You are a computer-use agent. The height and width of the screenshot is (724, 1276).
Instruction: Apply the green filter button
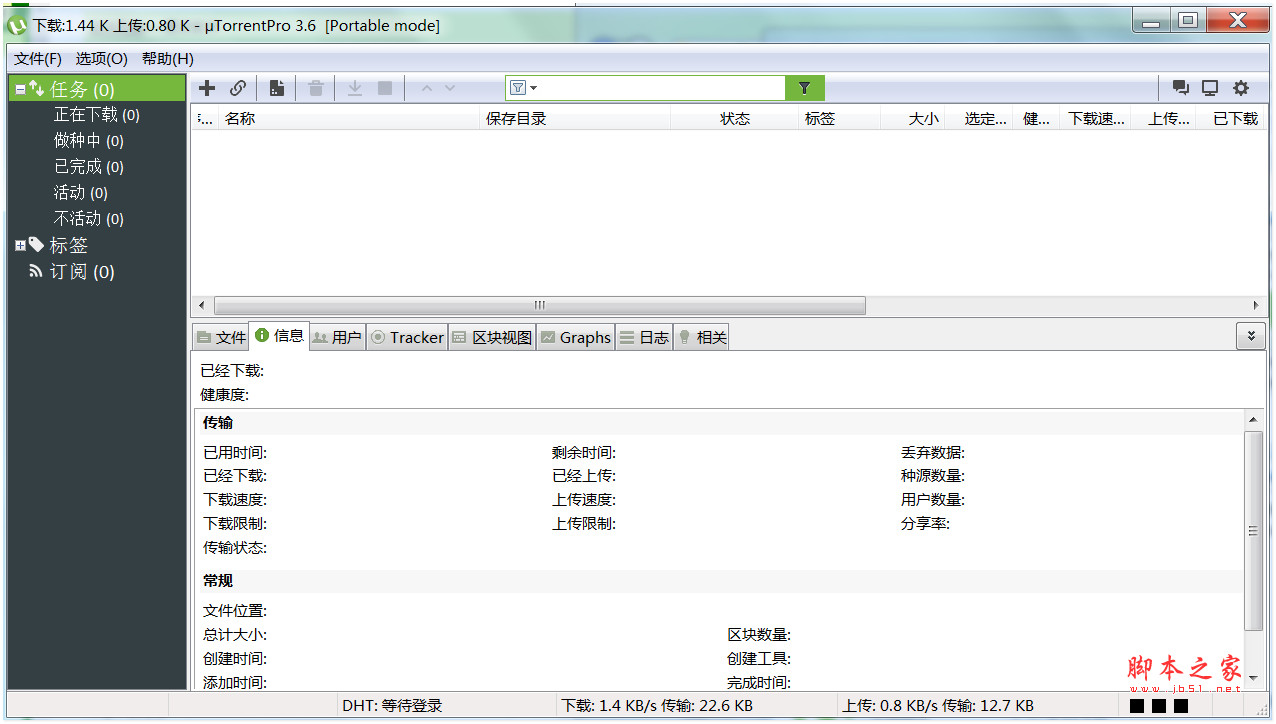pos(804,88)
